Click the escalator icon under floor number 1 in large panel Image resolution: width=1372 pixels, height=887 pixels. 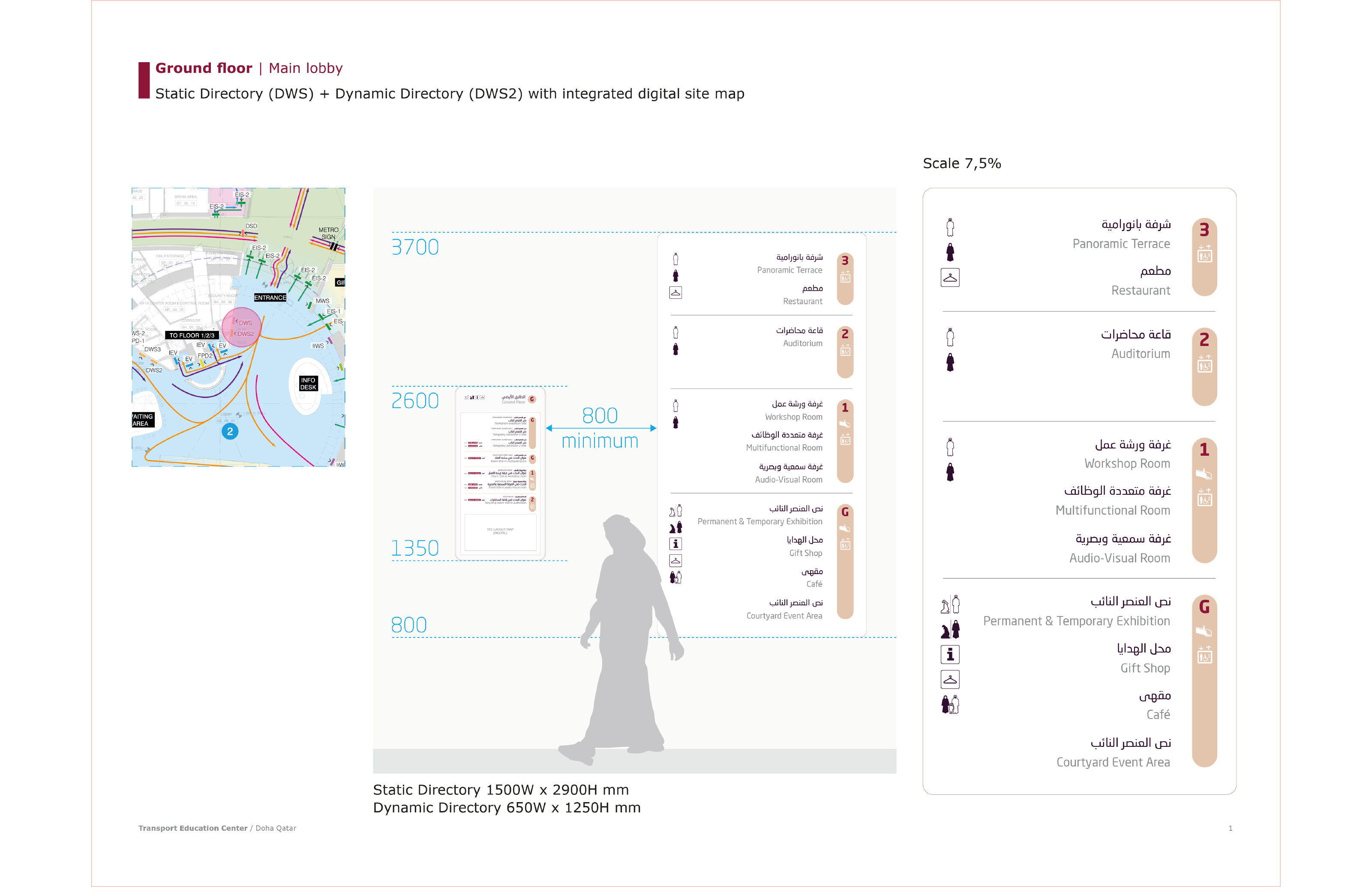[x=1204, y=474]
